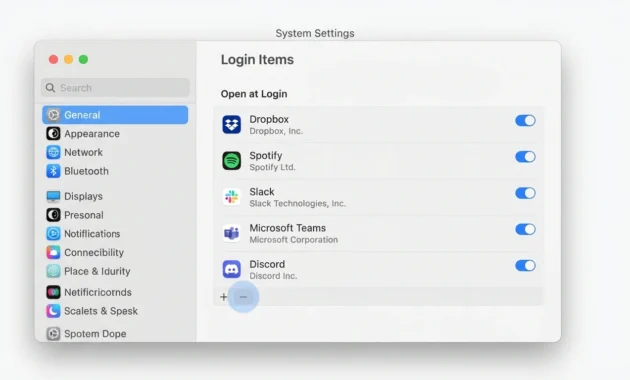Switch off Microsoft Teams login item
630x380 pixels.
[x=526, y=229]
